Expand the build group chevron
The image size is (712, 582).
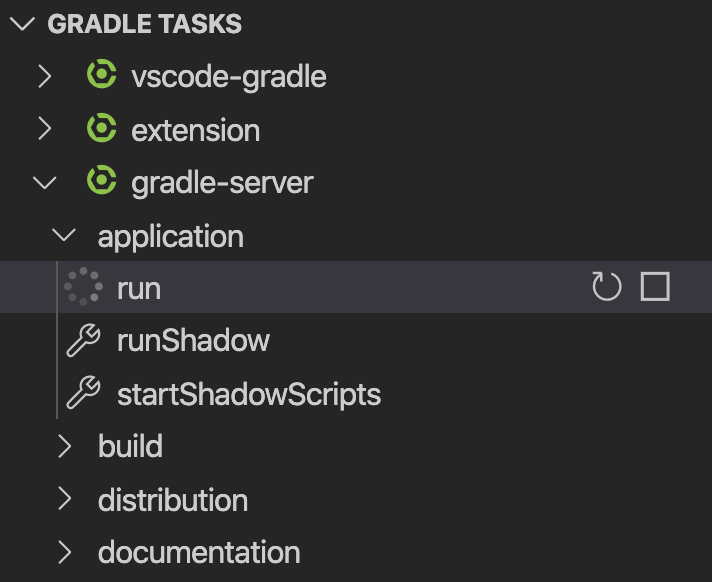(x=64, y=446)
